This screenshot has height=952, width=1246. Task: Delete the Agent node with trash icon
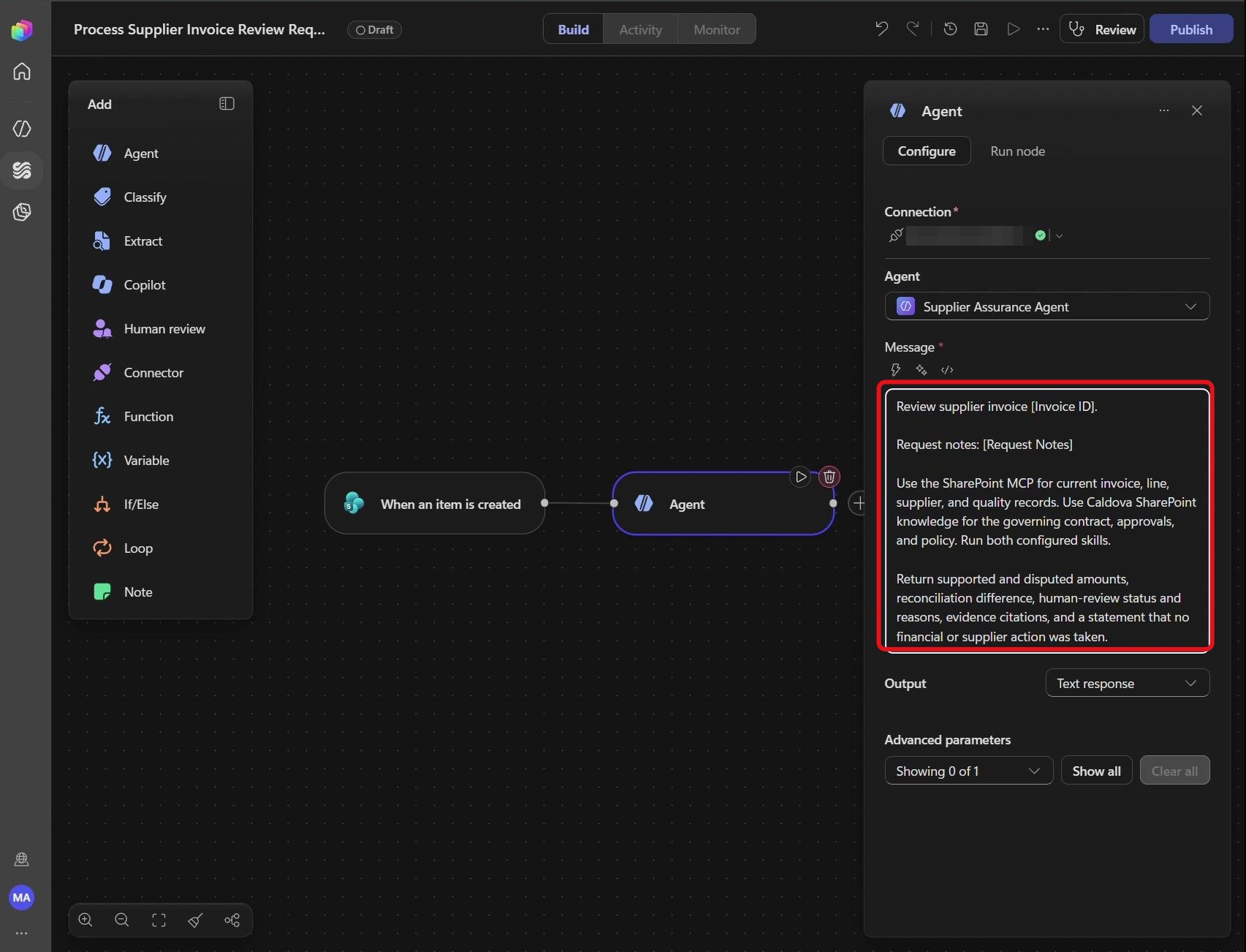(x=829, y=477)
